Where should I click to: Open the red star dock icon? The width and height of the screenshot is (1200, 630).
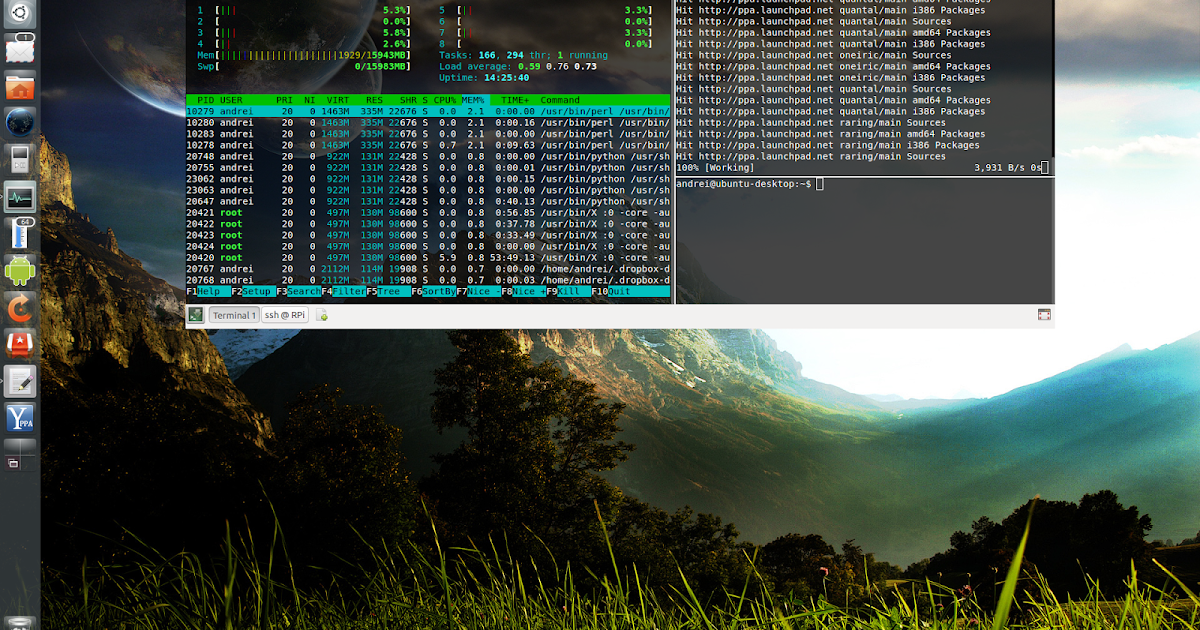point(19,345)
